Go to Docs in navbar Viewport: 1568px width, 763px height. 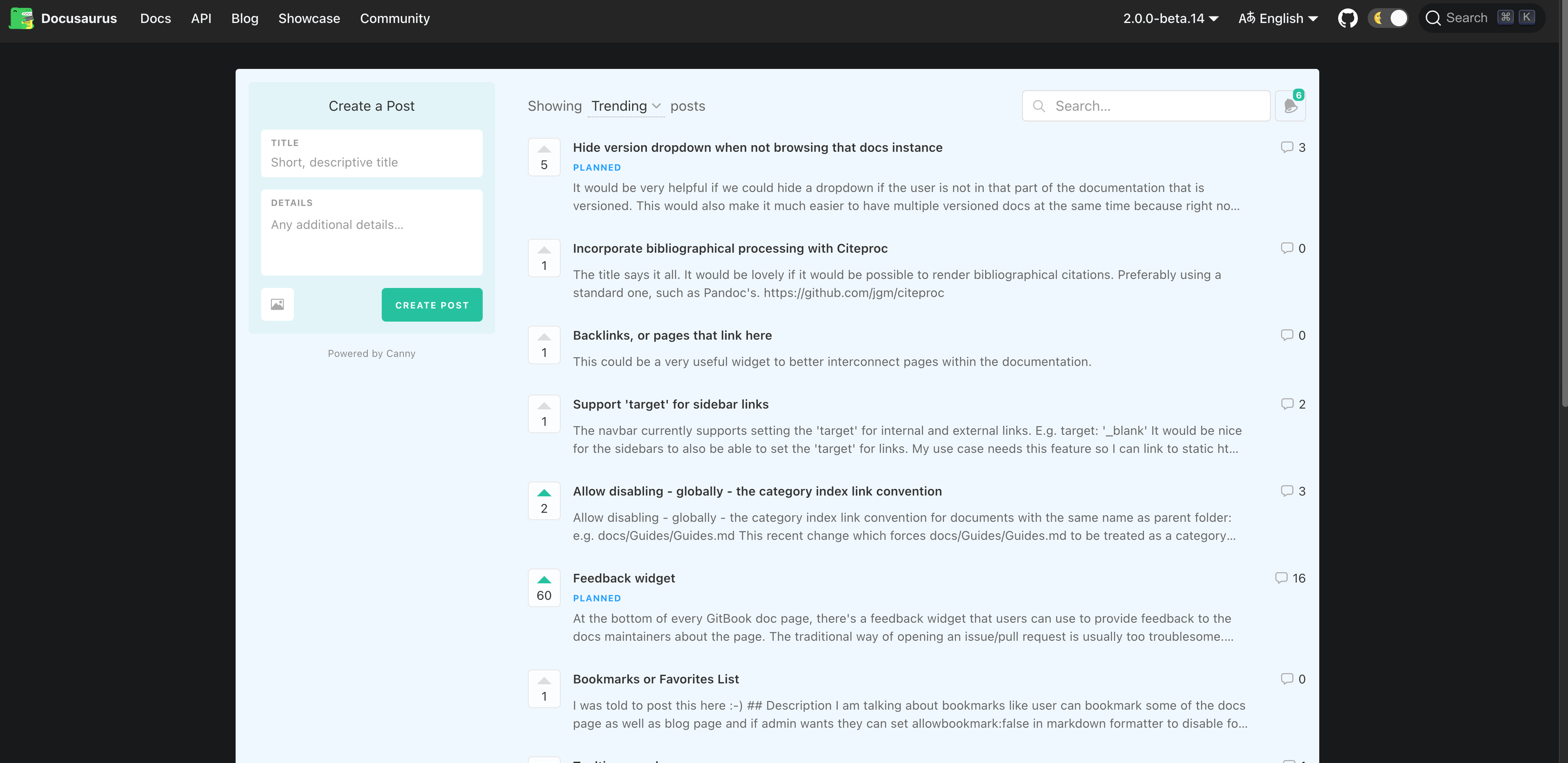(x=156, y=18)
